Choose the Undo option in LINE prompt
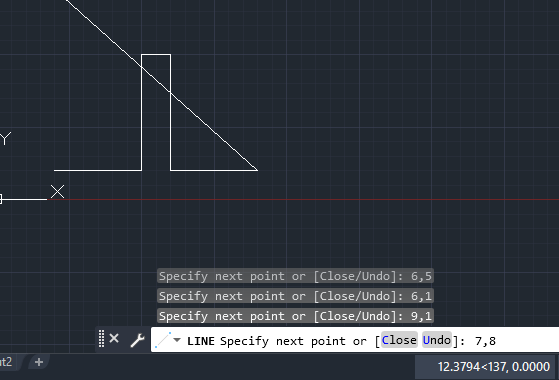 click(437, 340)
